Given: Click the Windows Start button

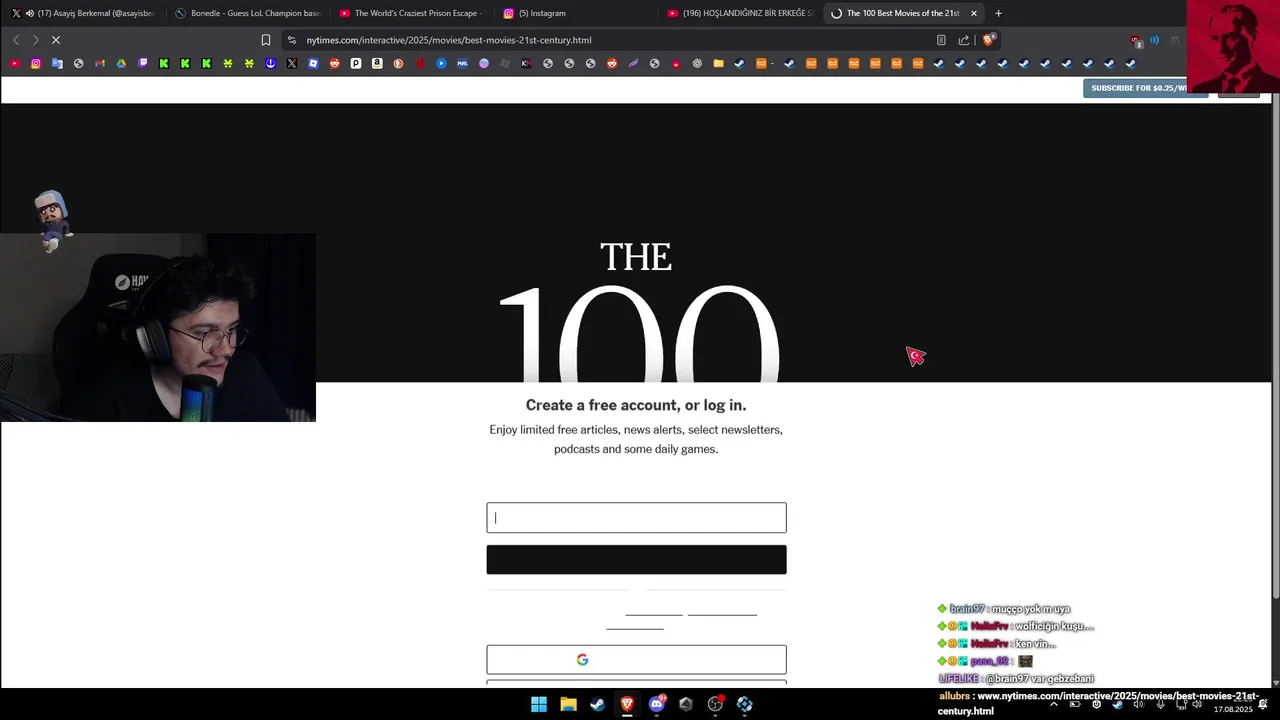Looking at the screenshot, I should tap(539, 704).
